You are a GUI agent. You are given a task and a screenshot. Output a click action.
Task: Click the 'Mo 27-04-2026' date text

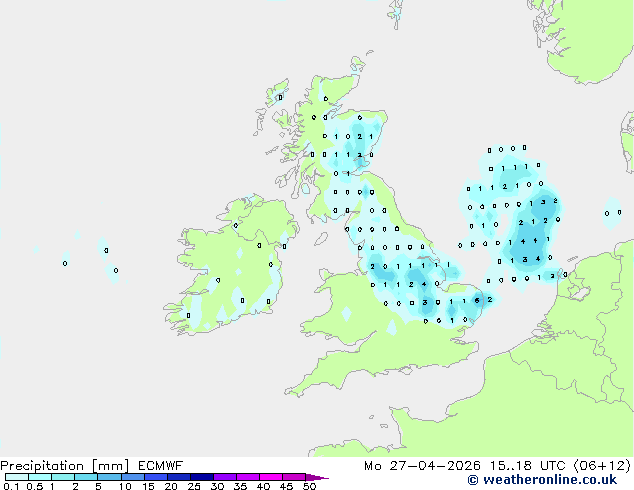pos(422,466)
